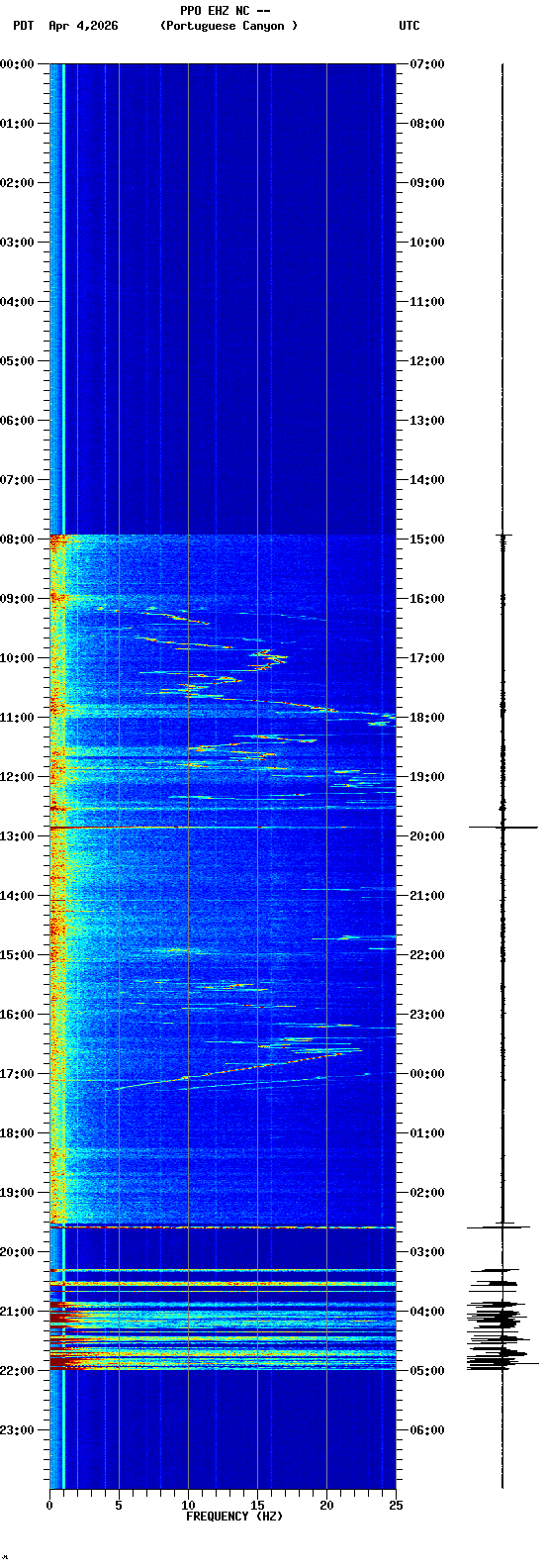Click the '25' Hz frequency axis label
Image resolution: width=546 pixels, height=1568 pixels.
(396, 1506)
